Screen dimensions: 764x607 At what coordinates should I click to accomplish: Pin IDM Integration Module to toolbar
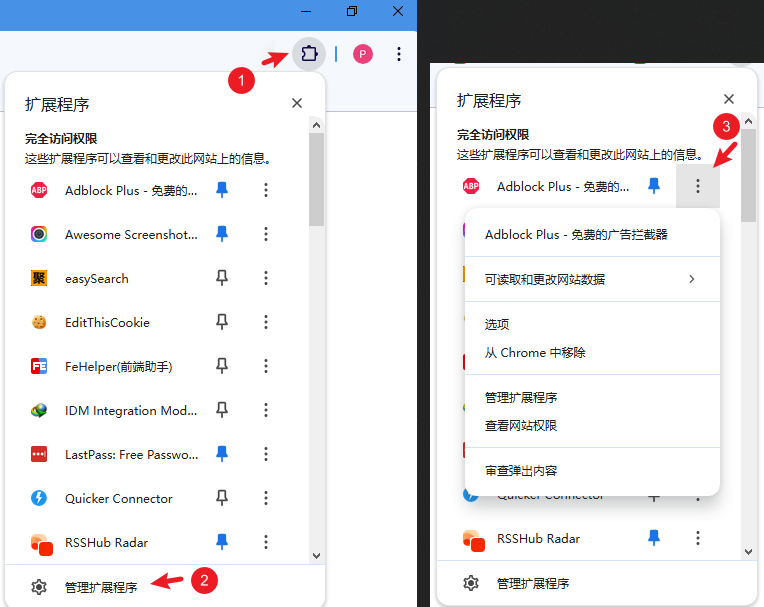click(x=222, y=410)
